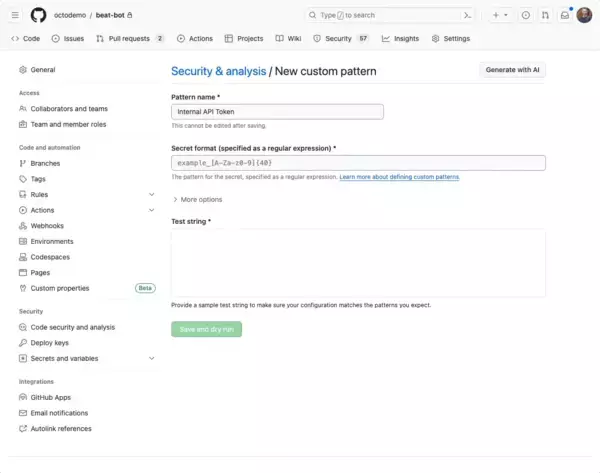The width and height of the screenshot is (600, 473).
Task: Click the Beta badge beside Custom properties
Action: pos(145,288)
